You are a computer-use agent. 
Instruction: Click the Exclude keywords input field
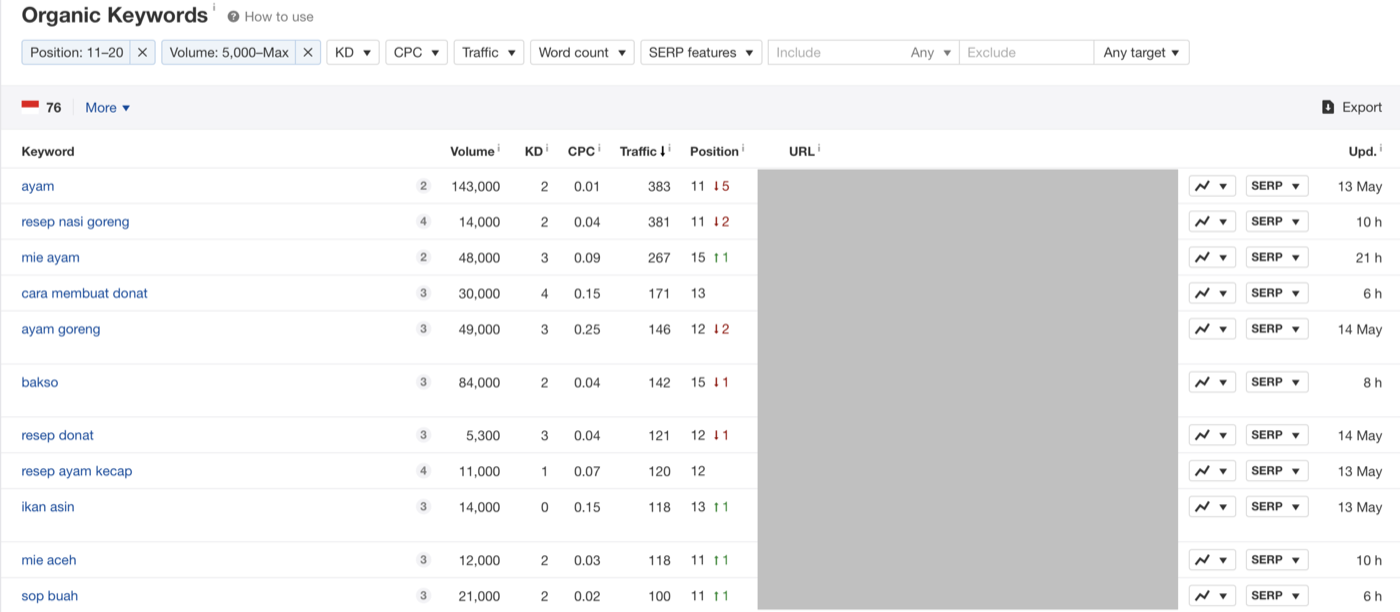pyautogui.click(x=1026, y=52)
